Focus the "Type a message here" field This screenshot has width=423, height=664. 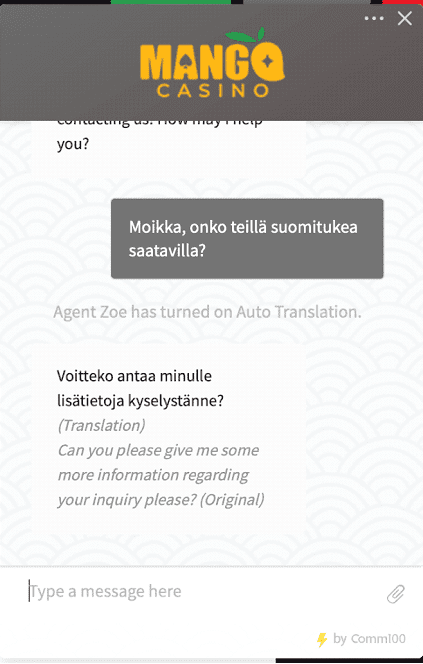tap(203, 591)
